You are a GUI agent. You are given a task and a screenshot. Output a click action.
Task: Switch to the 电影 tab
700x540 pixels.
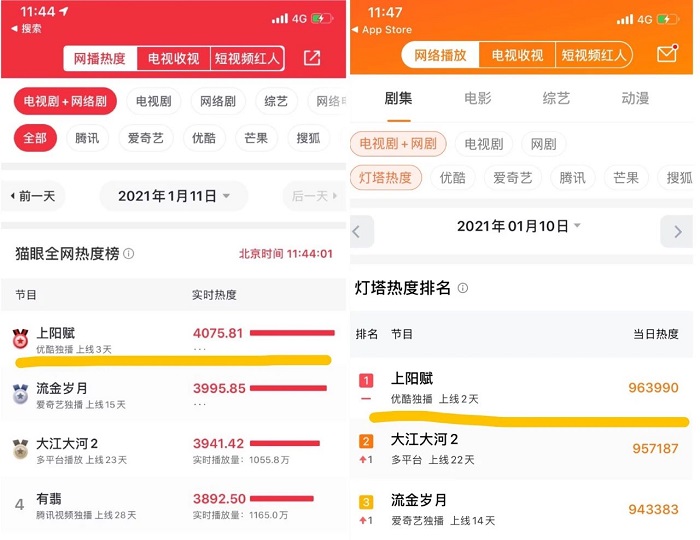[x=478, y=98]
